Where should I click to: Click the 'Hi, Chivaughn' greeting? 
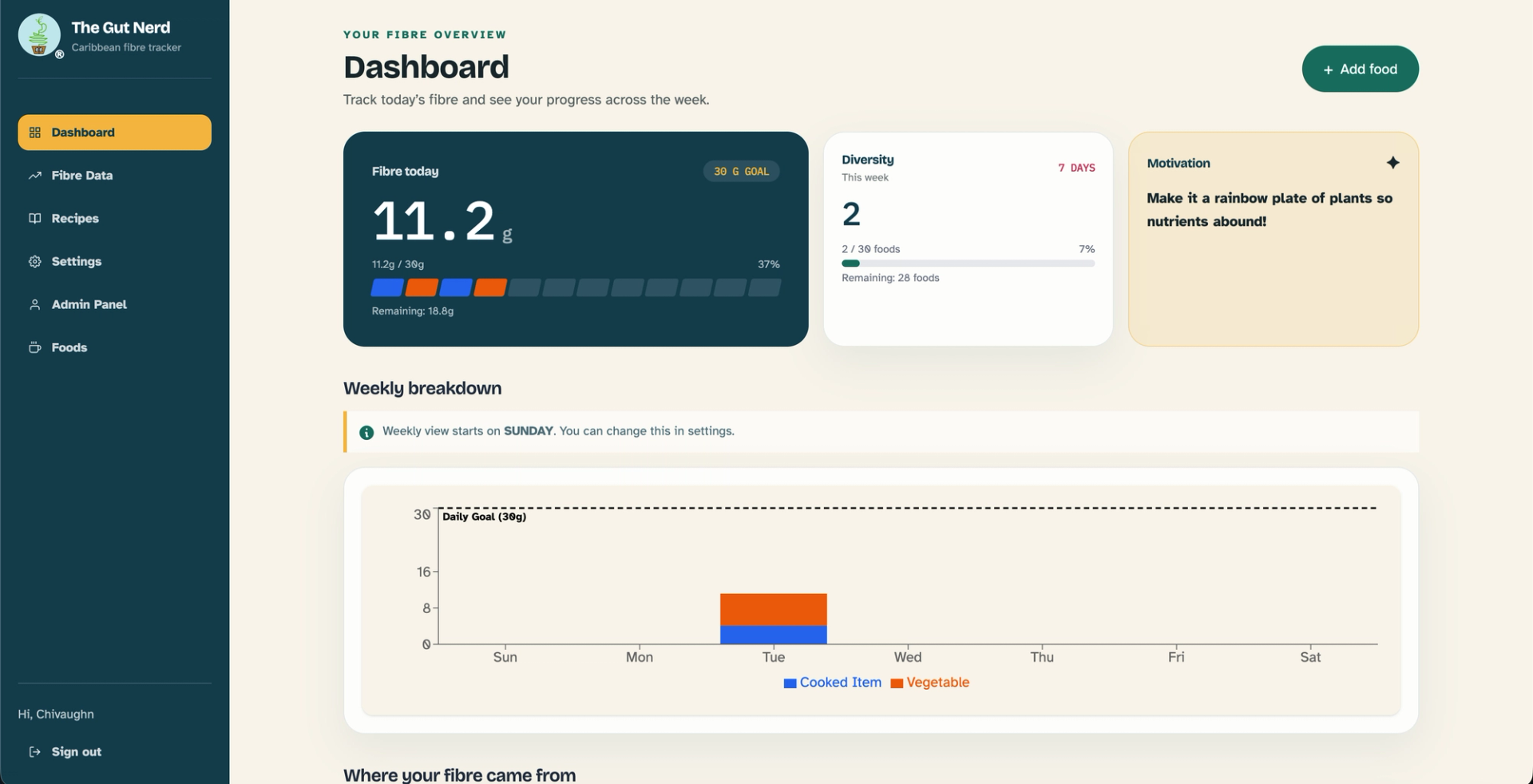[x=56, y=715]
